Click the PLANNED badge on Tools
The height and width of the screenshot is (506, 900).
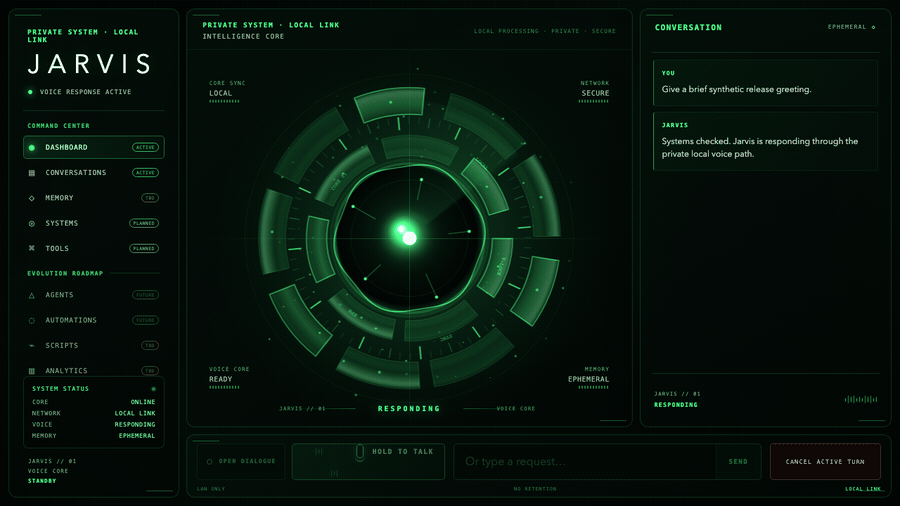click(x=144, y=248)
